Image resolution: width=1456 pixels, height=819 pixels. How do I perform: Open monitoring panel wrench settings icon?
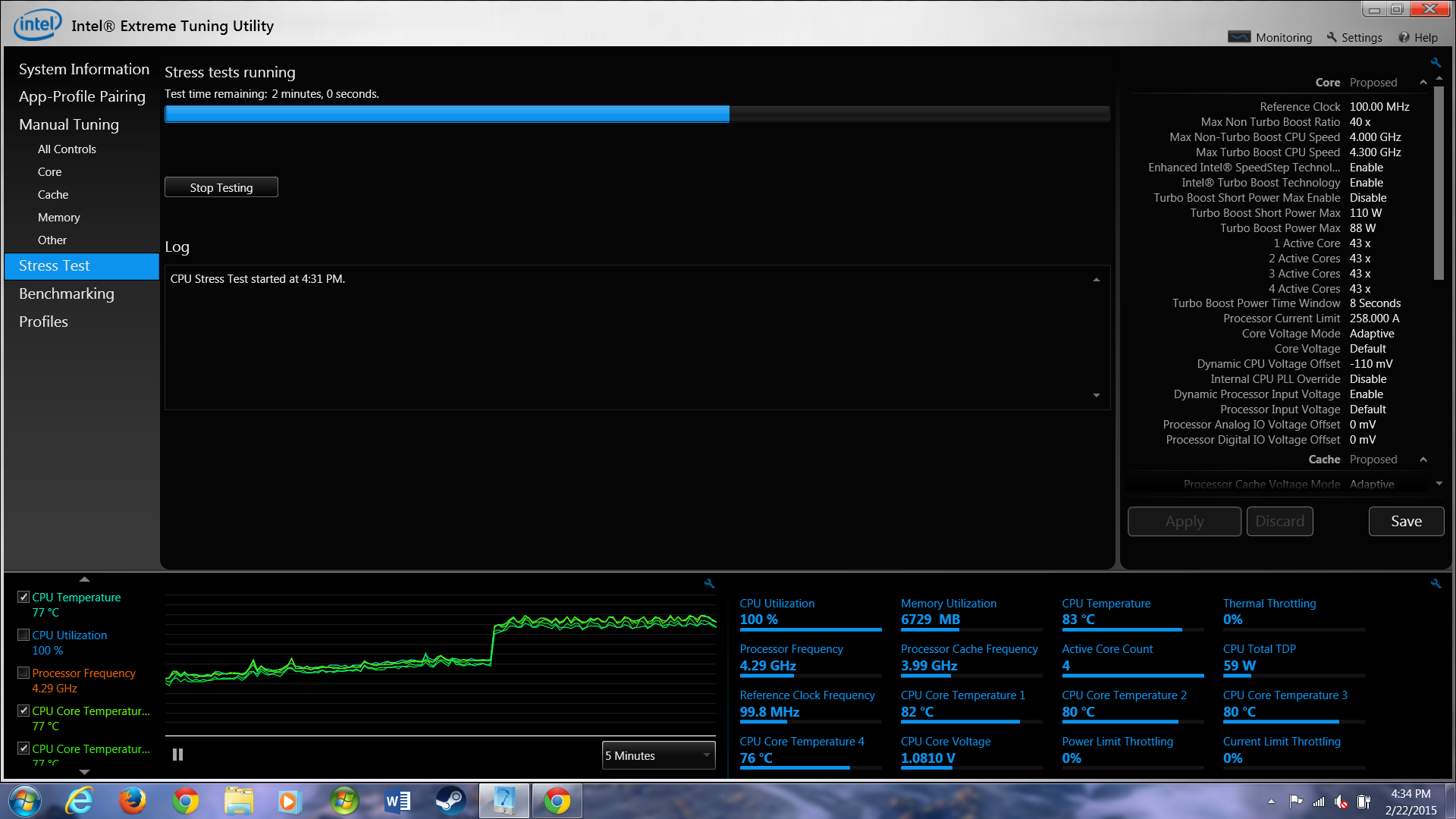tap(1436, 583)
